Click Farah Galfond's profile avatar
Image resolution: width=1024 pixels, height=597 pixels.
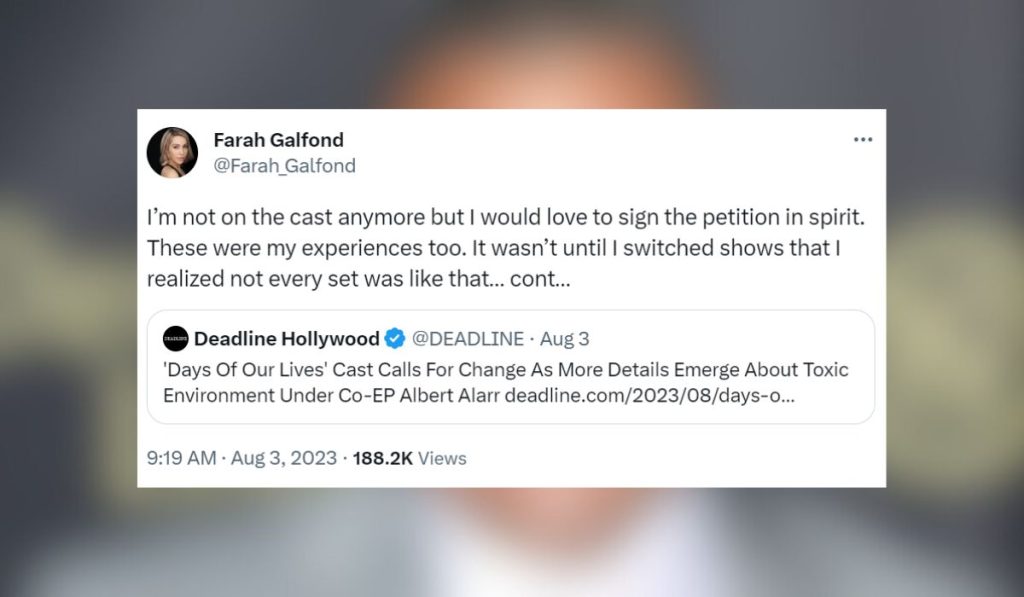click(172, 152)
